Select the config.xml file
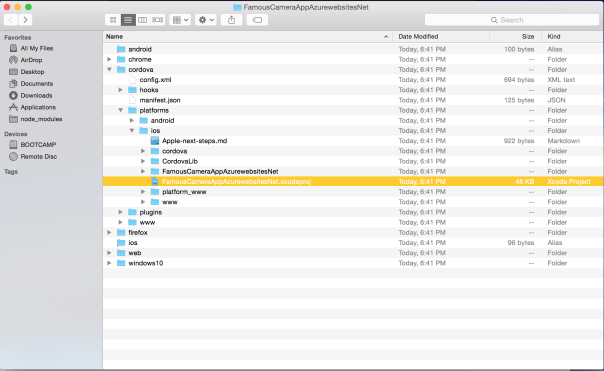The image size is (604, 371). 155,80
